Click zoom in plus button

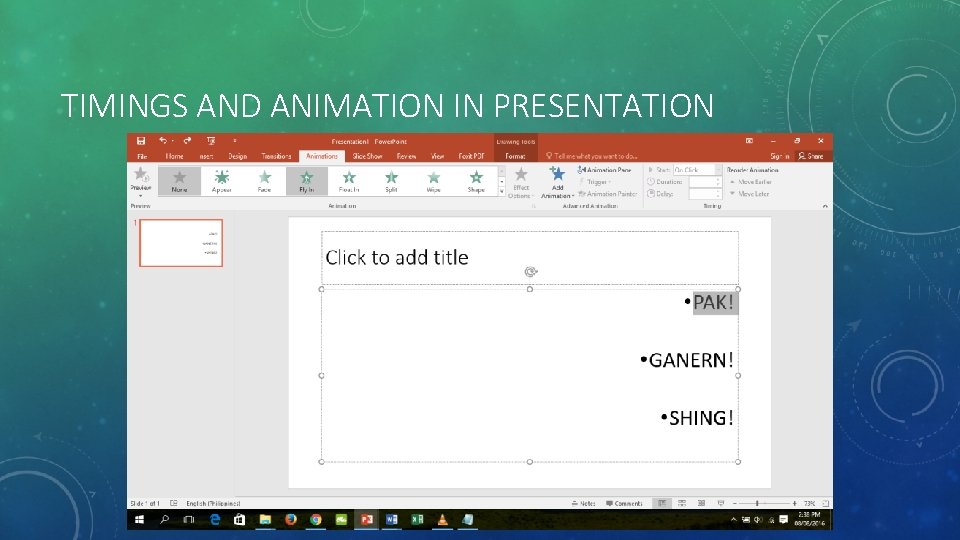pos(795,503)
